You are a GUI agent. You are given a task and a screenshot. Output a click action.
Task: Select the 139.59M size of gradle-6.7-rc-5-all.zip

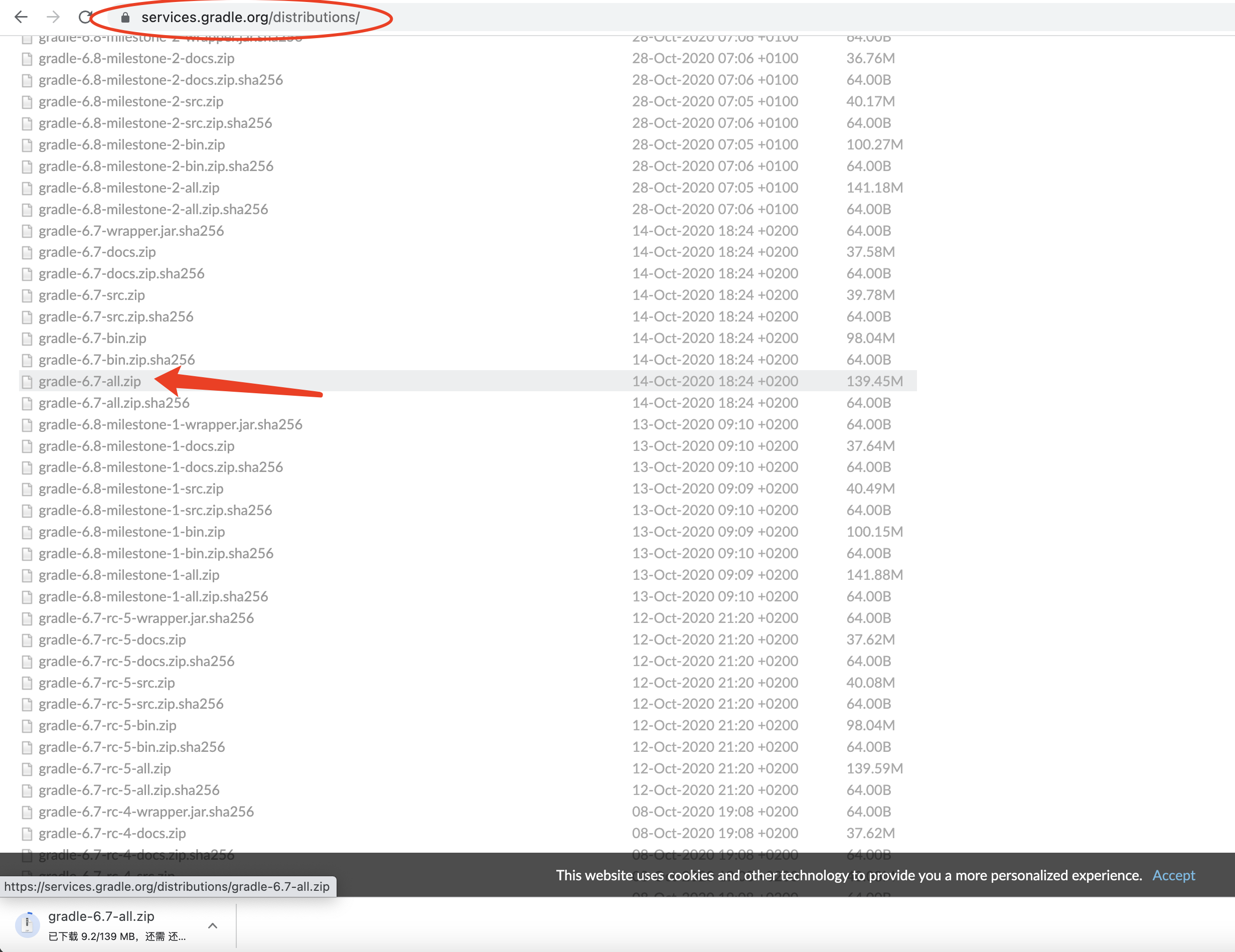[x=874, y=769]
